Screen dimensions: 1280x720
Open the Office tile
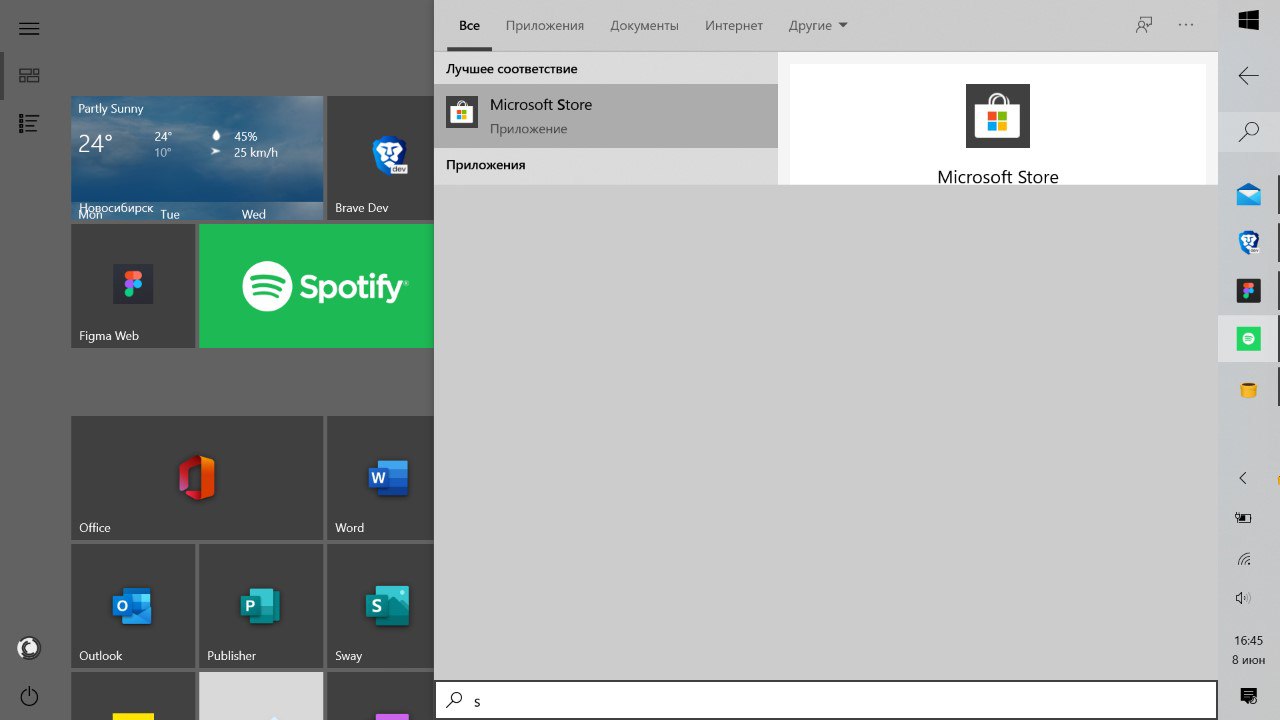click(197, 478)
